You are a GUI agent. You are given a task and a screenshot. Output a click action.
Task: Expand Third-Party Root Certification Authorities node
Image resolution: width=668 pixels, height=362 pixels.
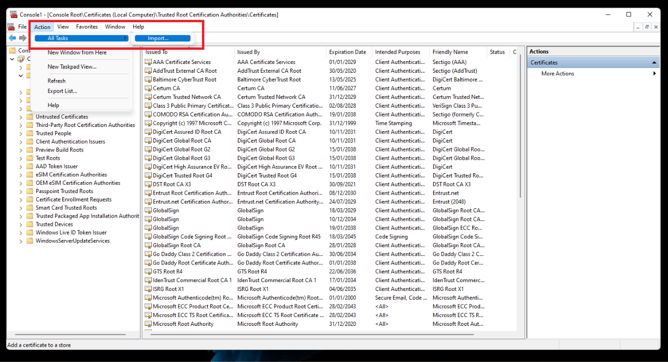20,125
